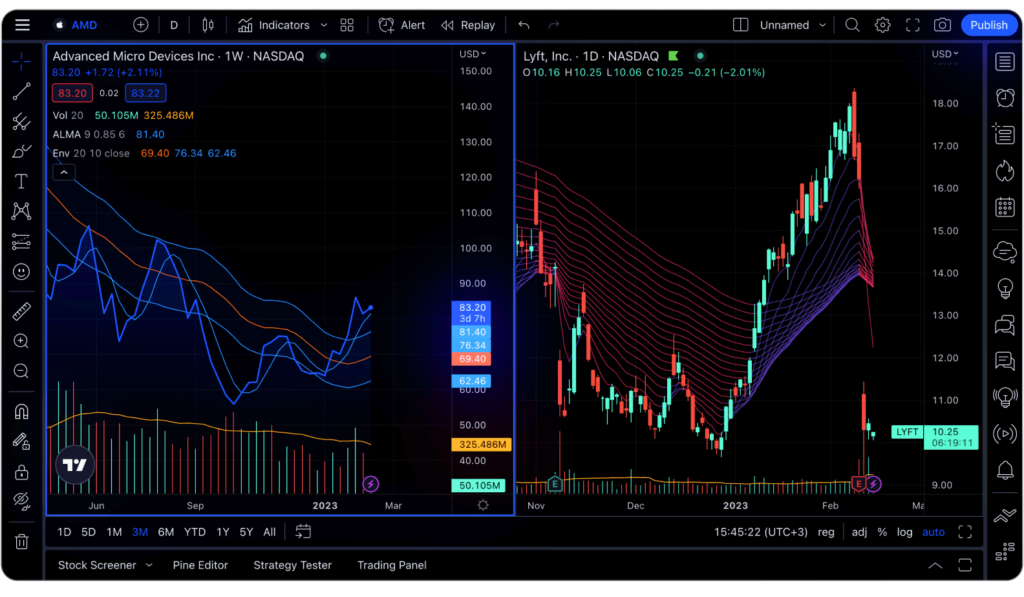1024x597 pixels.
Task: Open the hamburger main menu
Action: coord(22,25)
